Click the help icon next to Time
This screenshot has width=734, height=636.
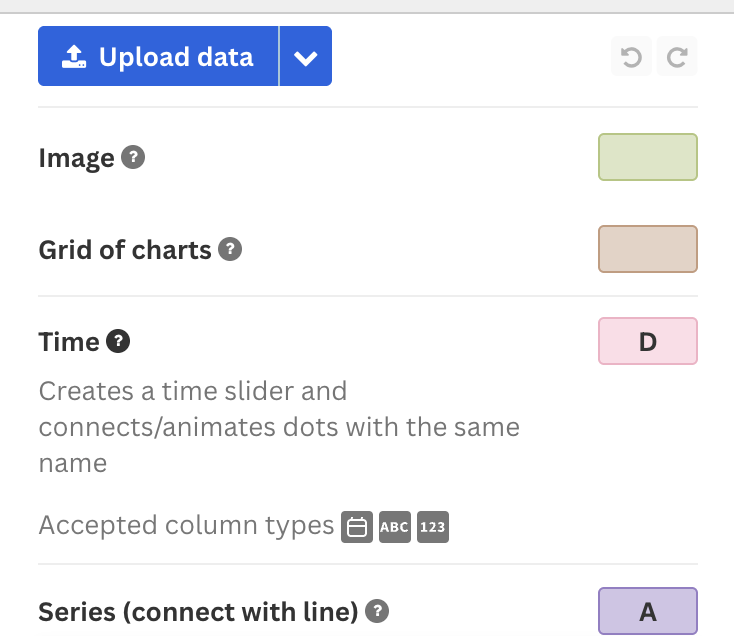tap(118, 341)
